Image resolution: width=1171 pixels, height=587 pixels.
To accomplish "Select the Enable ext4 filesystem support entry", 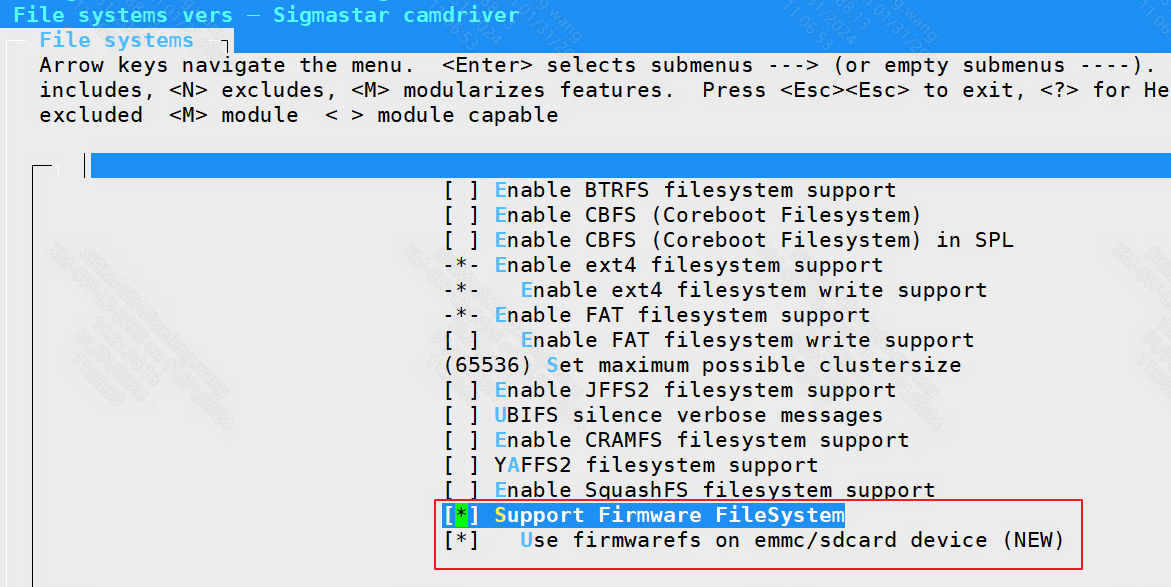I will pyautogui.click(x=688, y=265).
